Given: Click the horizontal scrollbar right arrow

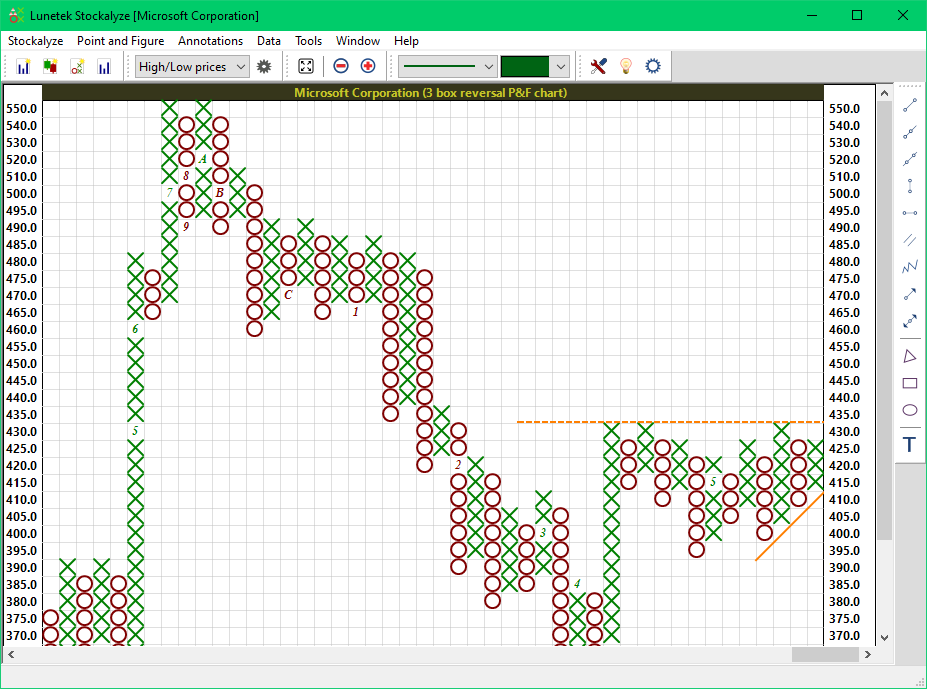Looking at the screenshot, I should point(867,654).
